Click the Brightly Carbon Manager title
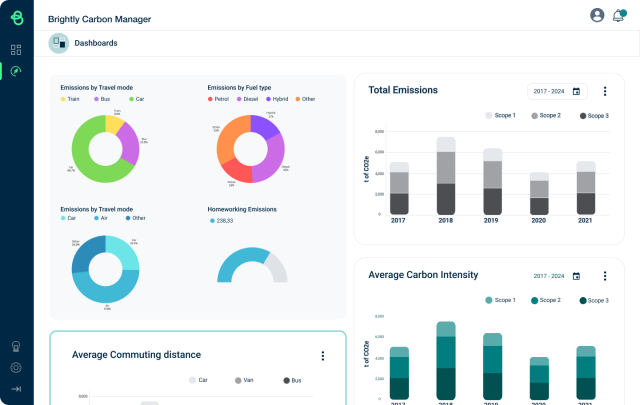Image resolution: width=640 pixels, height=405 pixels. pos(100,19)
